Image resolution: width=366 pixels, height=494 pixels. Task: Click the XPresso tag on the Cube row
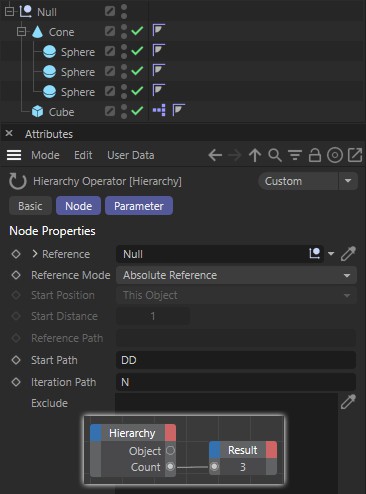coord(159,110)
